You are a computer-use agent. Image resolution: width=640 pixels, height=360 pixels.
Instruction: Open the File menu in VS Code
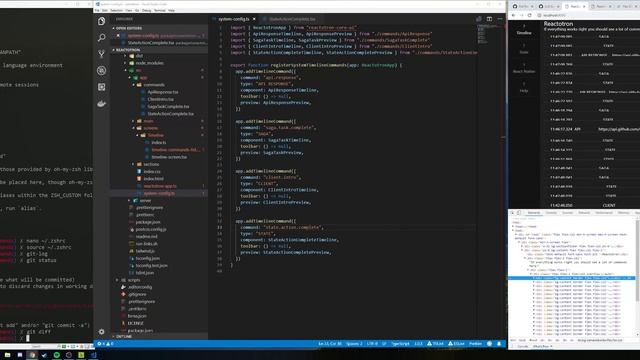97,11
